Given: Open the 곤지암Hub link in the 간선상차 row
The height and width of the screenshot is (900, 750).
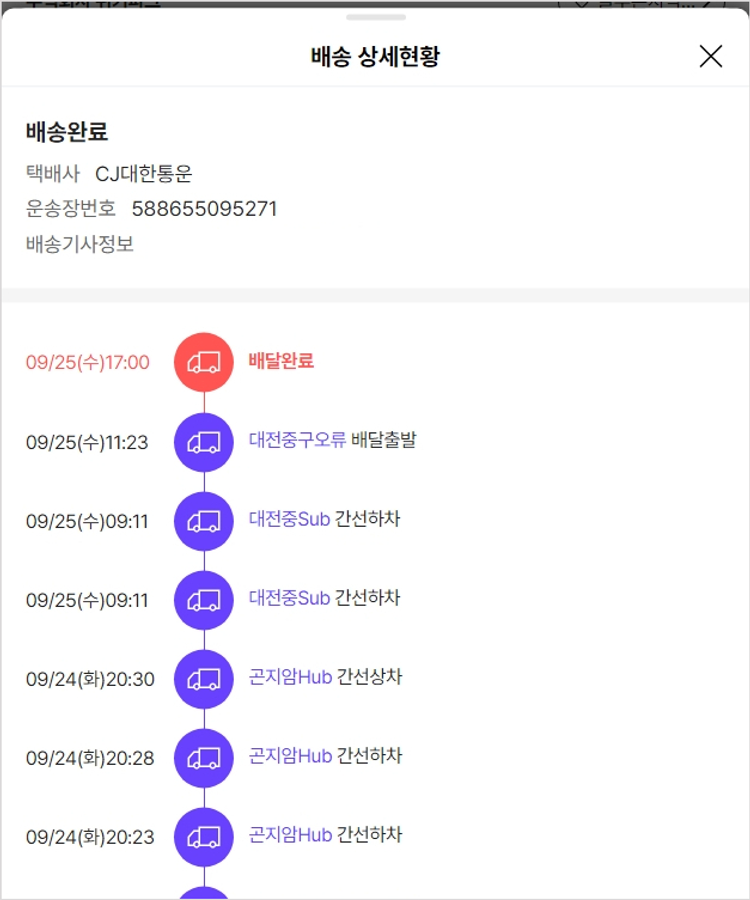Looking at the screenshot, I should click(x=290, y=677).
